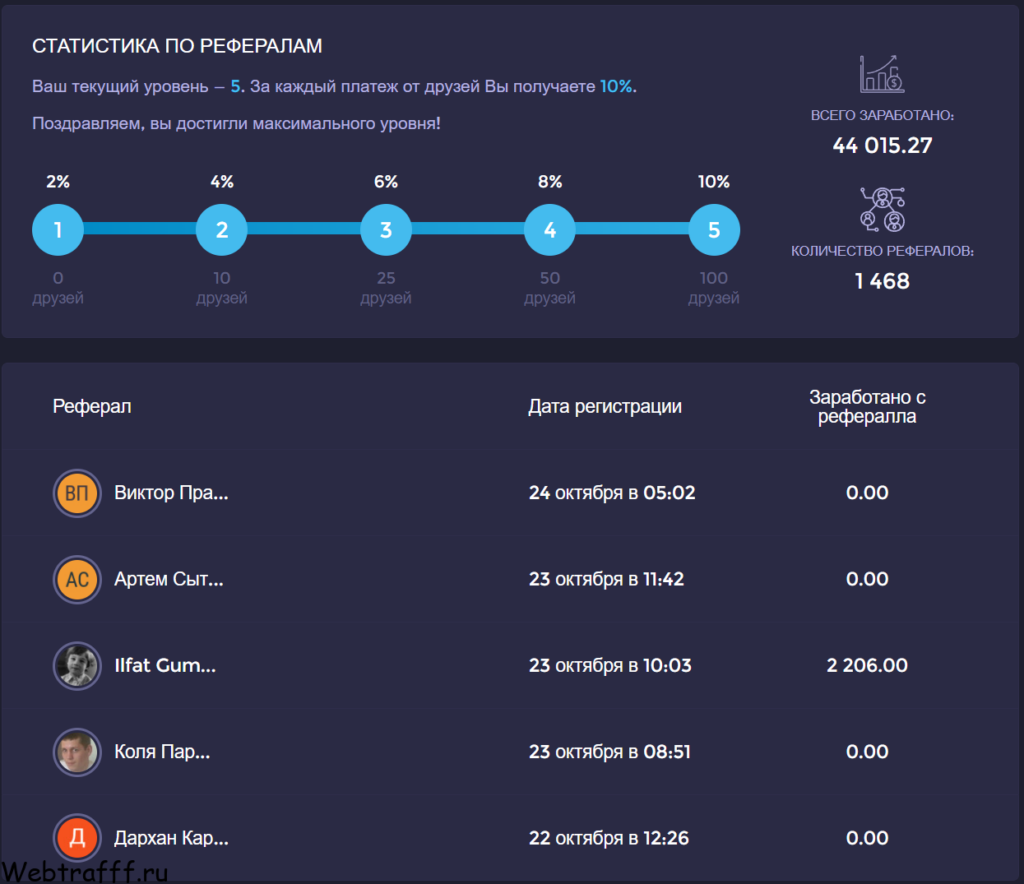The image size is (1024, 884).
Task: Click the 8% label above level 4
Action: 550,182
